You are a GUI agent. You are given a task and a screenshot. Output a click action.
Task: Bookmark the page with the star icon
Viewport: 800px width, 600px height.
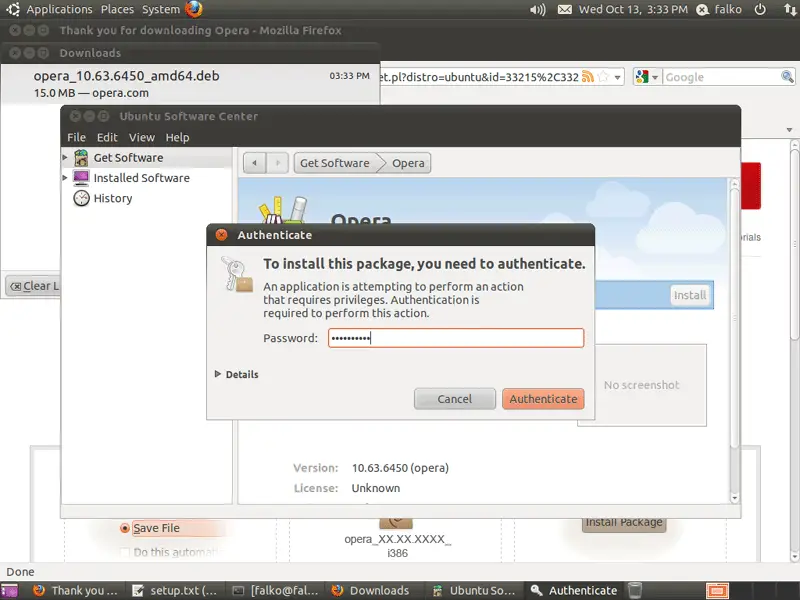(x=603, y=77)
